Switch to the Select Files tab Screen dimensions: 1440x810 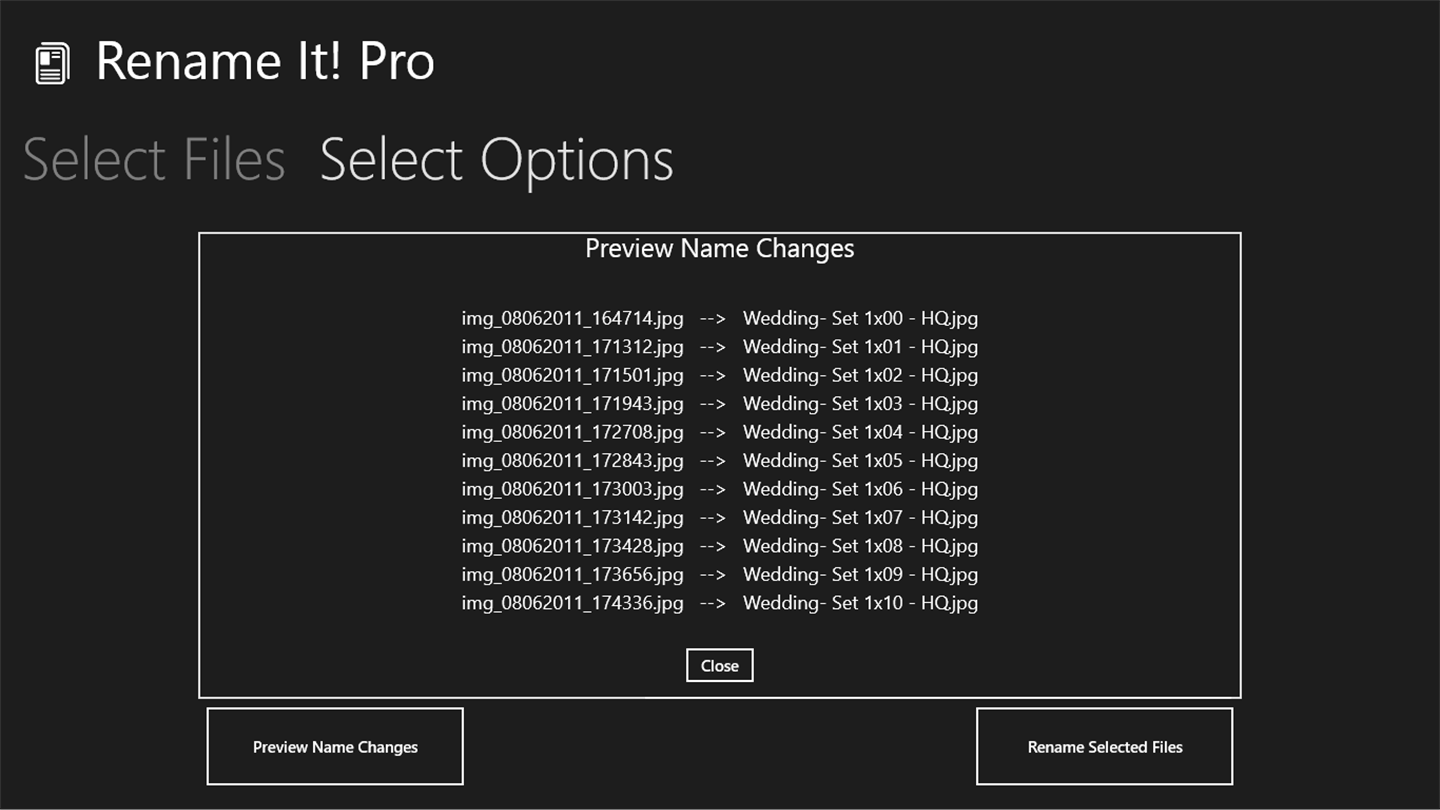tap(154, 160)
